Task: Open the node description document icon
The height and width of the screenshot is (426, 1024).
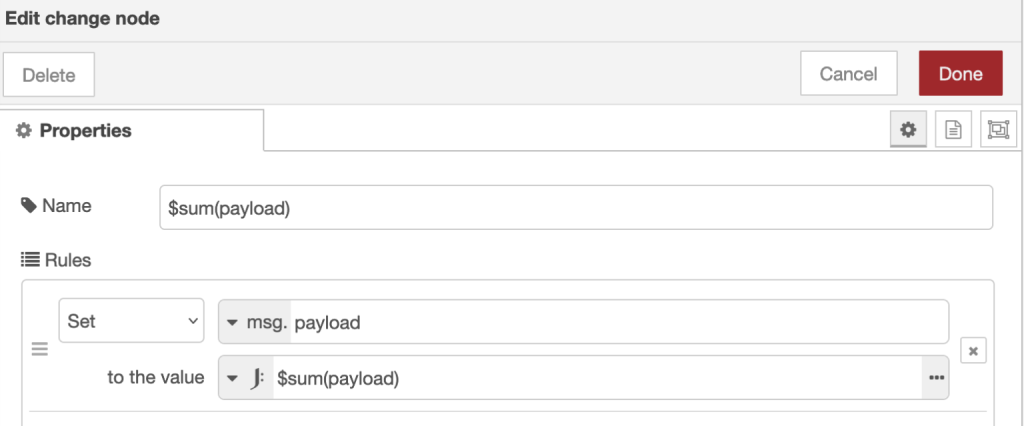Action: tap(953, 129)
